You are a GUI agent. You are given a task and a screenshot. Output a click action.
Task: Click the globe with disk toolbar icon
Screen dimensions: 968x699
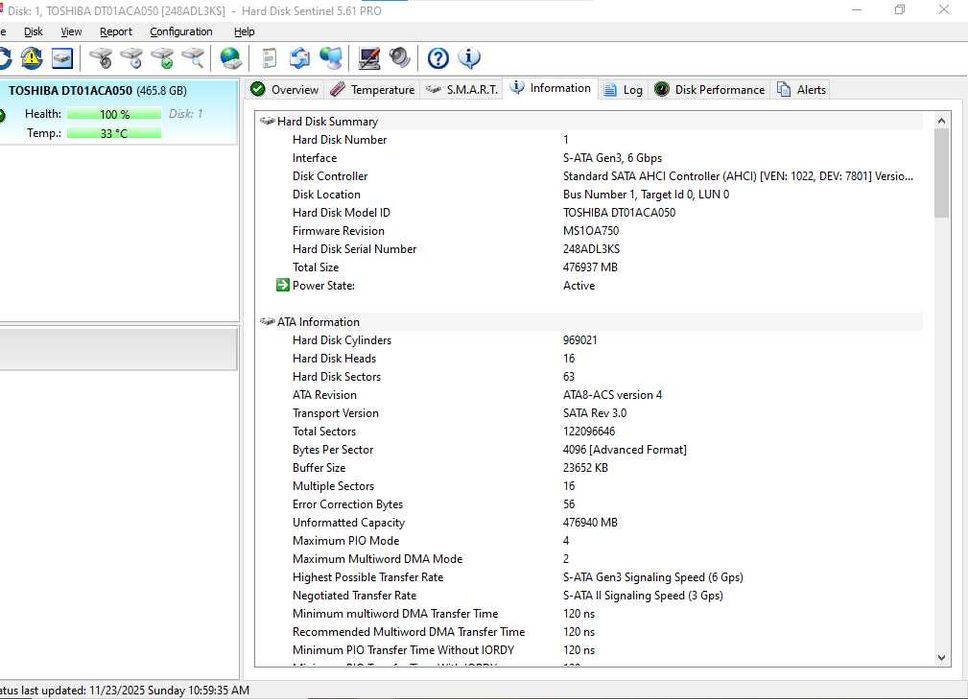[x=231, y=58]
